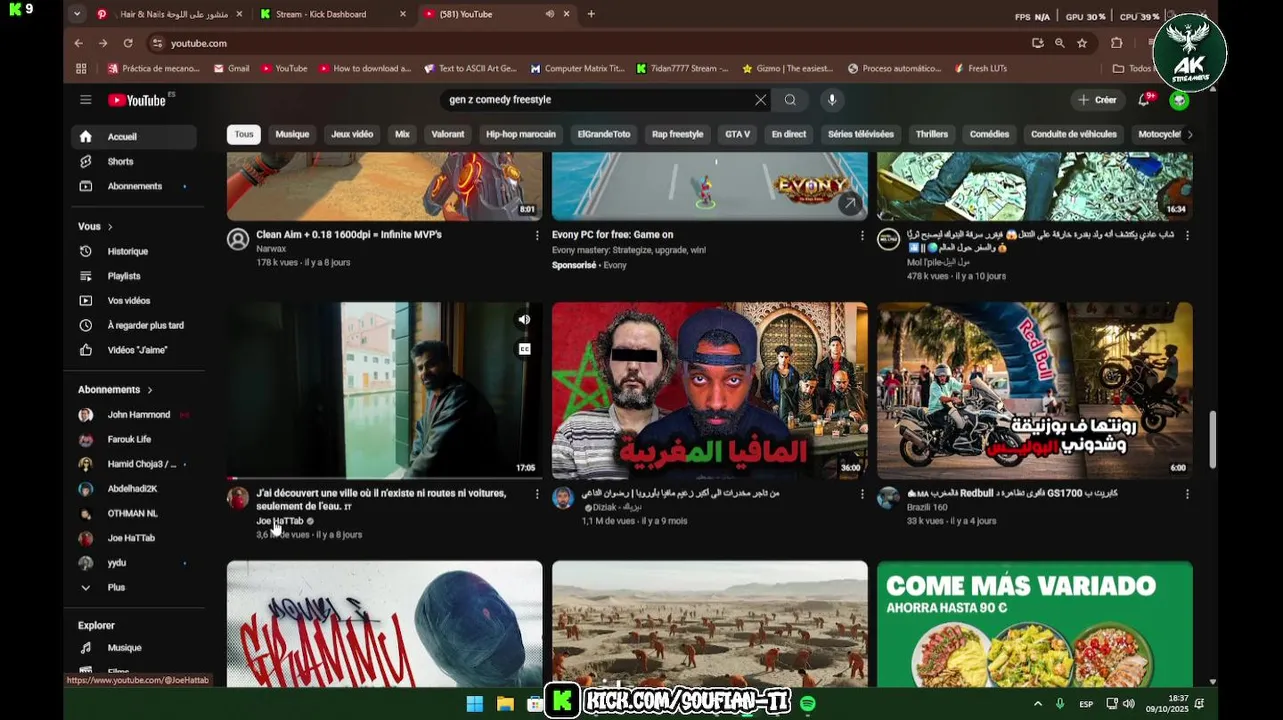Viewport: 1283px width, 720px height.
Task: Mute the YouTube tab audio
Action: 550,14
